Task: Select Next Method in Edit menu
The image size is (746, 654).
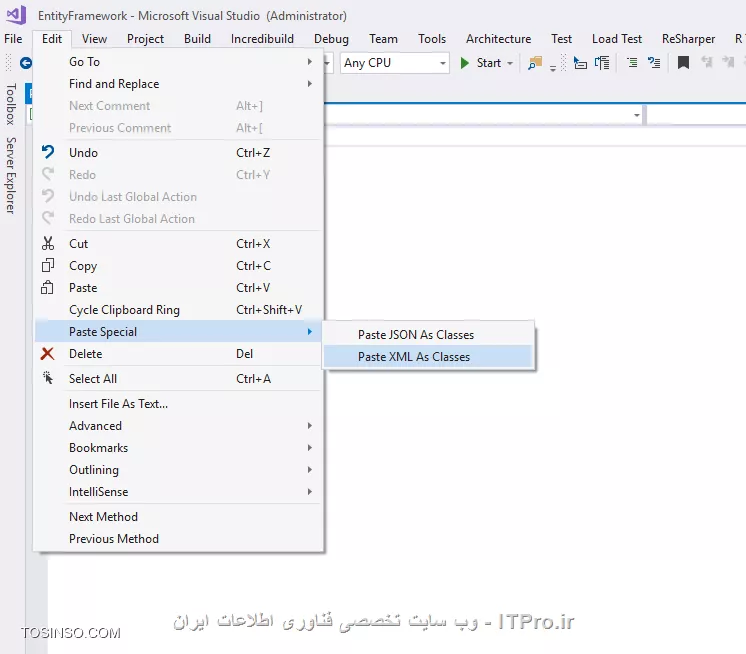Action: pos(178,517)
